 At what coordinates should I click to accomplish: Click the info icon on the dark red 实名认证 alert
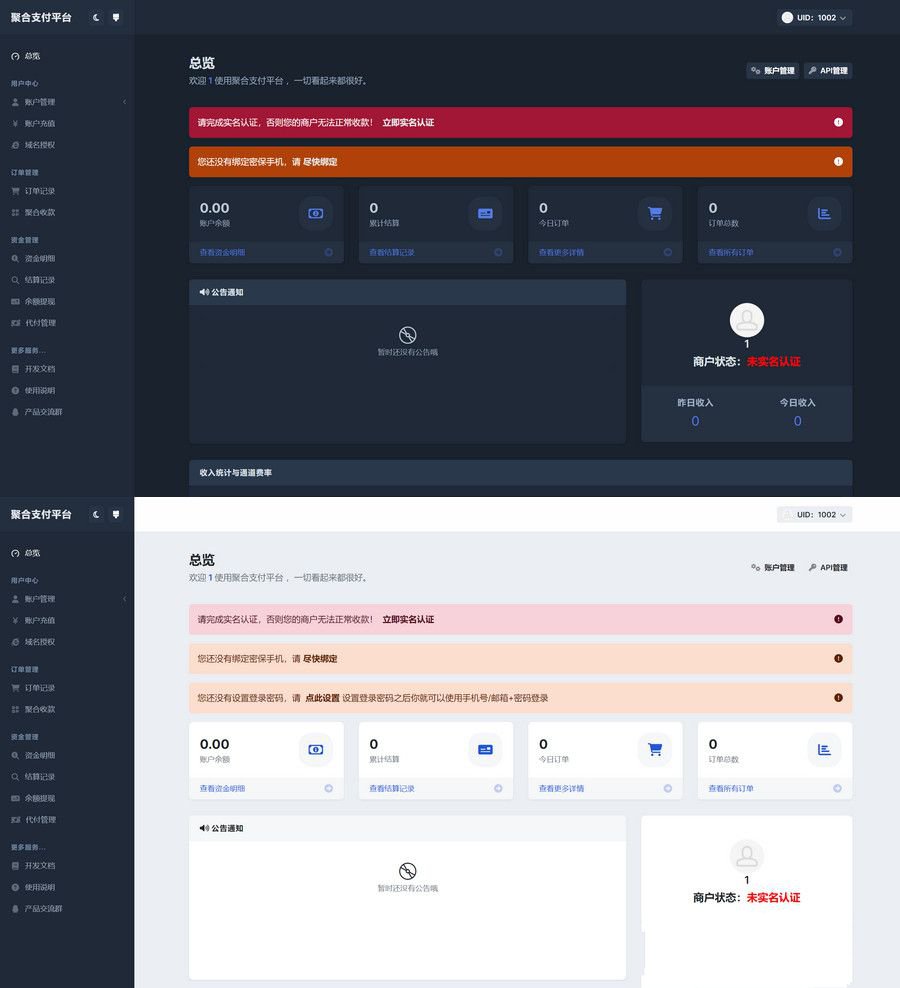tap(838, 122)
